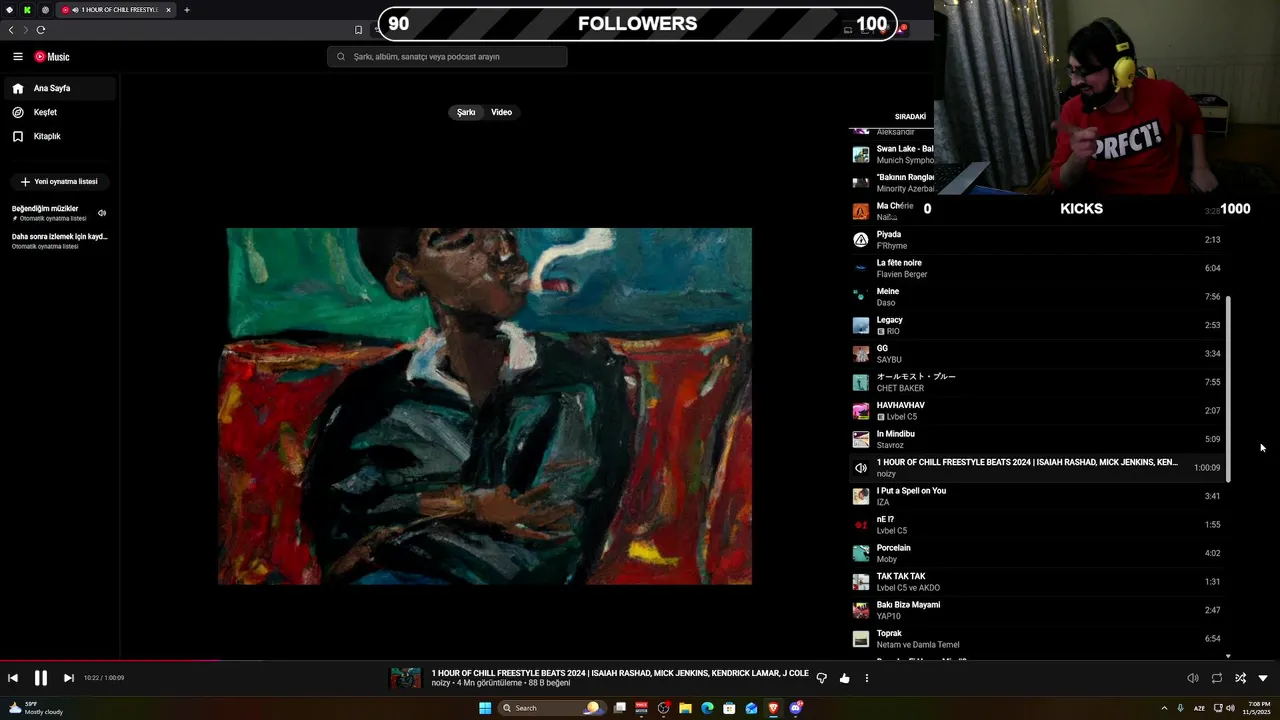
Task: Play I Put a Spell on You
Action: [1036, 496]
